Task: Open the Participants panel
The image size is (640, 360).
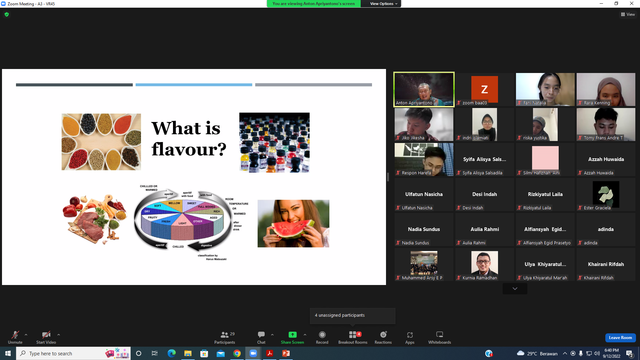Action: coord(225,337)
